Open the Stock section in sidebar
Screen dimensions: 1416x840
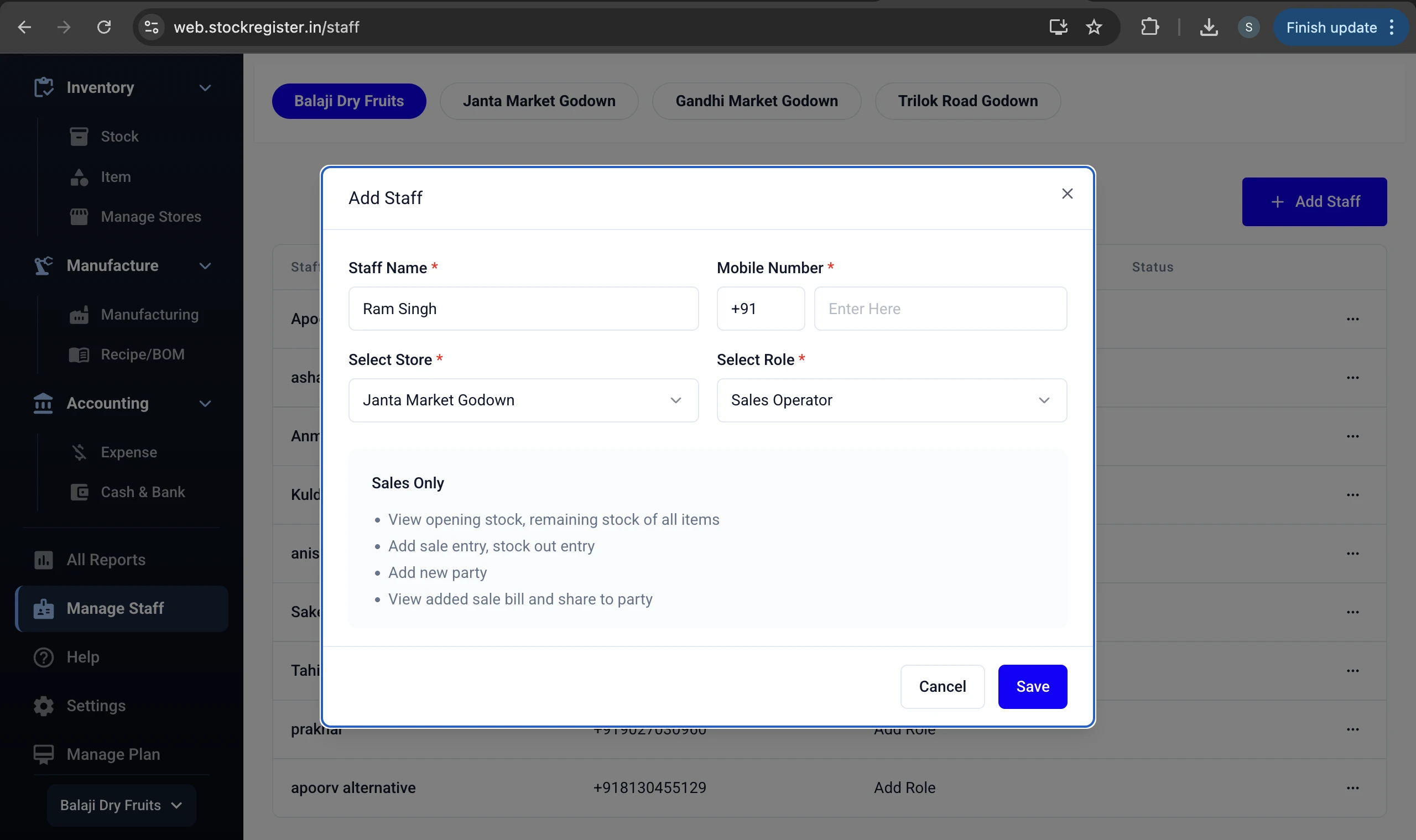click(119, 137)
